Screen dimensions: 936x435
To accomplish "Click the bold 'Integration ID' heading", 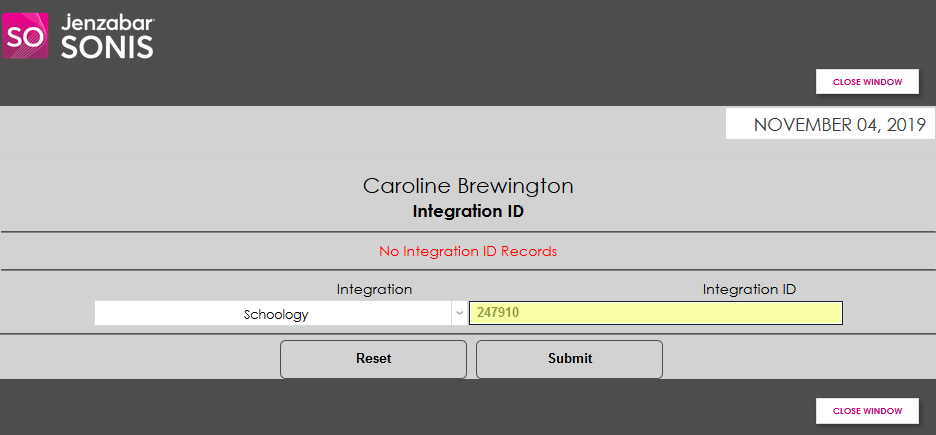I will tap(468, 211).
